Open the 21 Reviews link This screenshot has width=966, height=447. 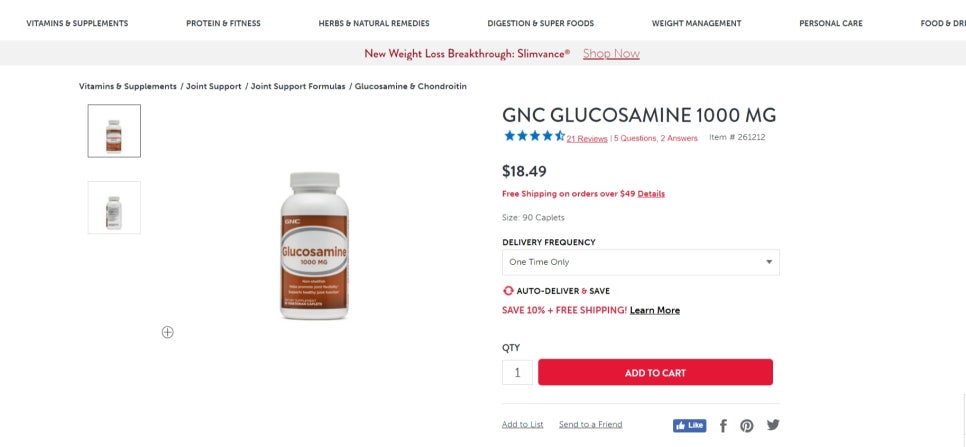587,139
